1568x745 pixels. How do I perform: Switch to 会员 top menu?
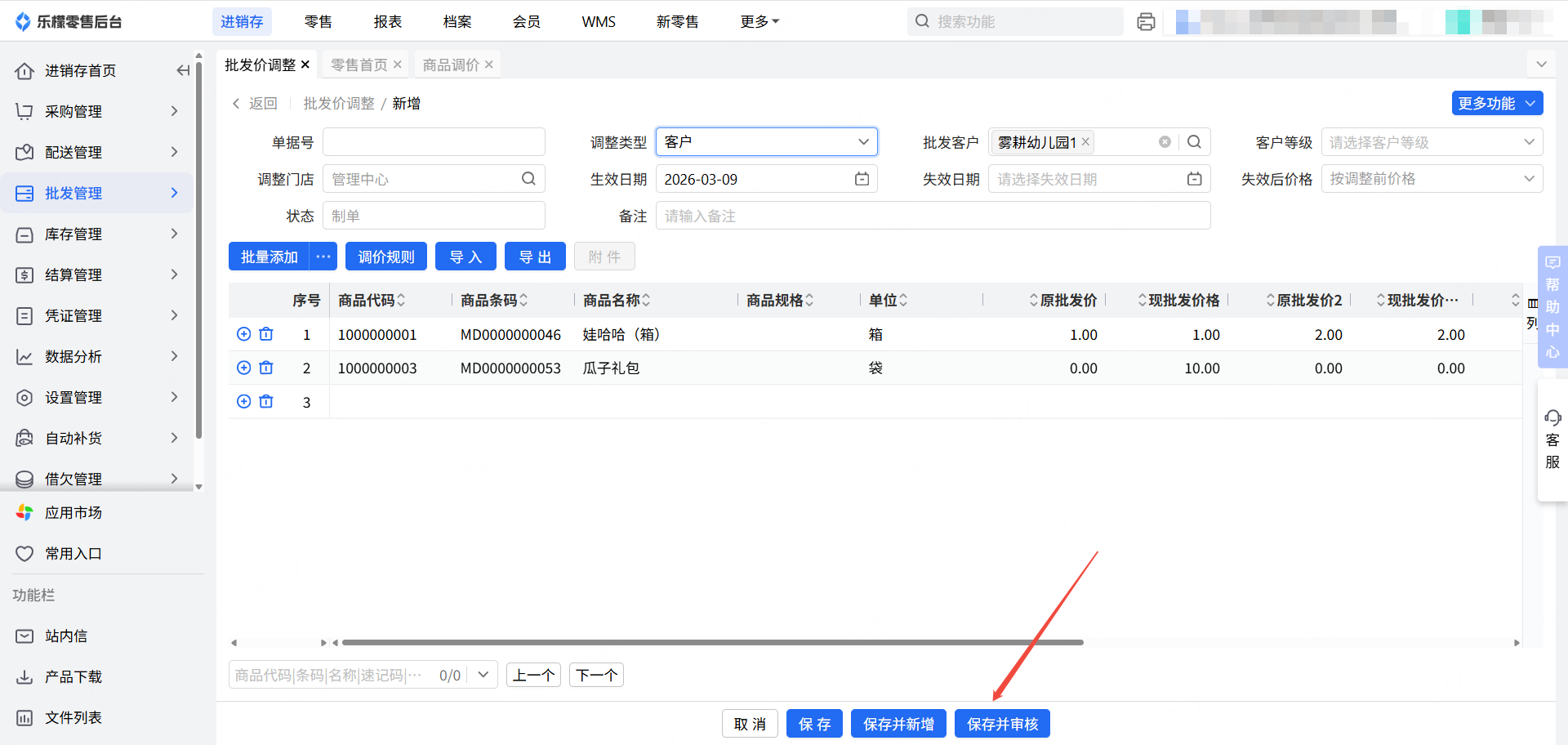[x=526, y=22]
